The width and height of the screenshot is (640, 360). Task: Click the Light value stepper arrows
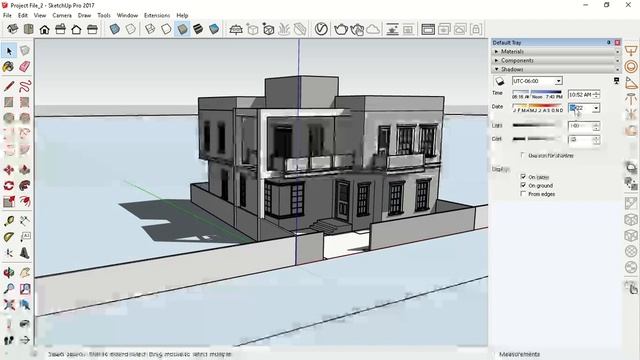point(596,126)
